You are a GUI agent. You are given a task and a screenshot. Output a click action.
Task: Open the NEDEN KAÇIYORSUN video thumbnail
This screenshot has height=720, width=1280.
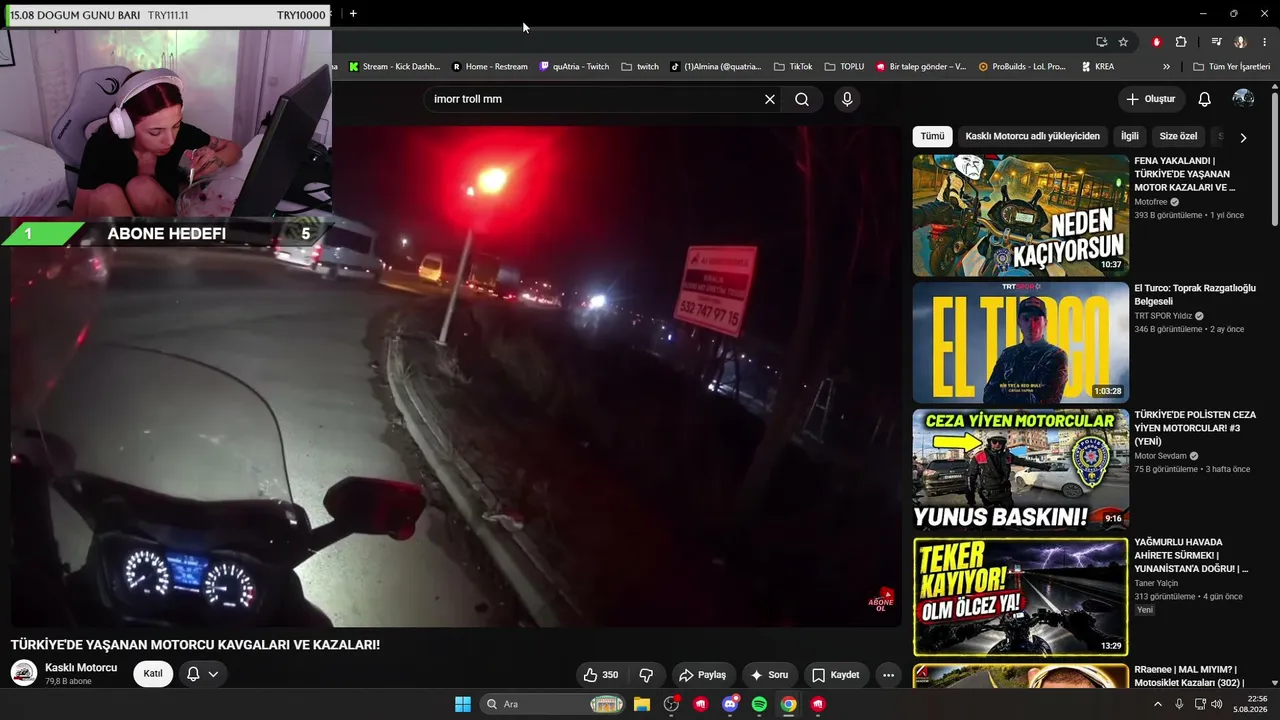pyautogui.click(x=1020, y=215)
